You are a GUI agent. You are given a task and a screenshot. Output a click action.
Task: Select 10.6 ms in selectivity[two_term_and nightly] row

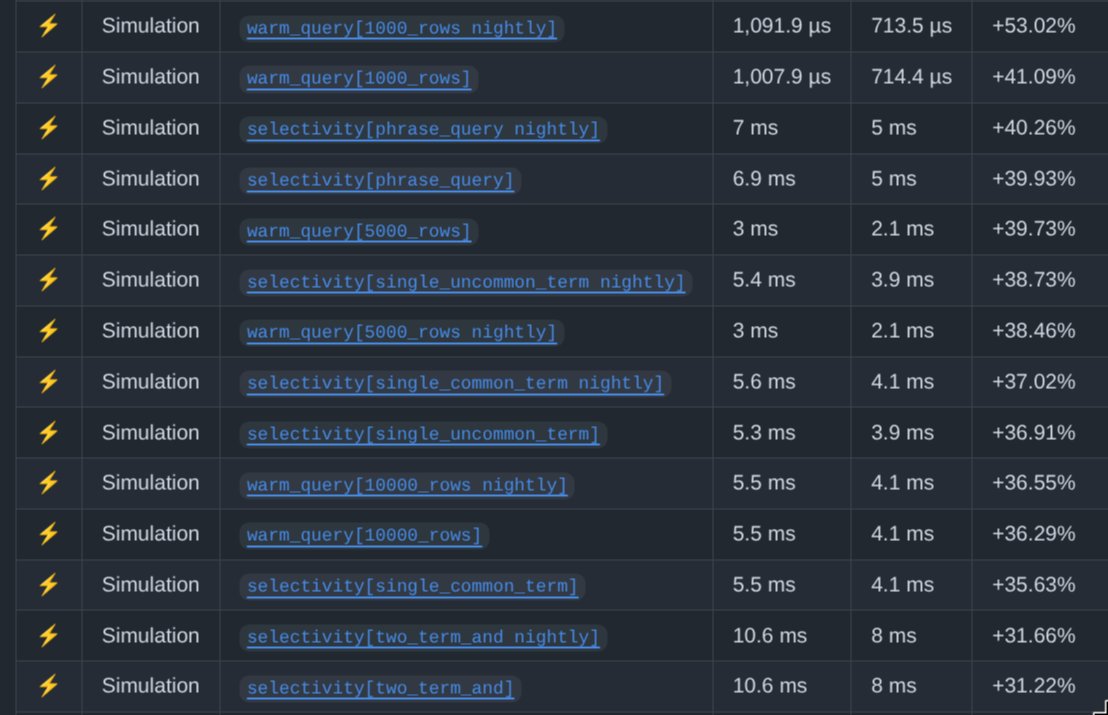(x=770, y=636)
